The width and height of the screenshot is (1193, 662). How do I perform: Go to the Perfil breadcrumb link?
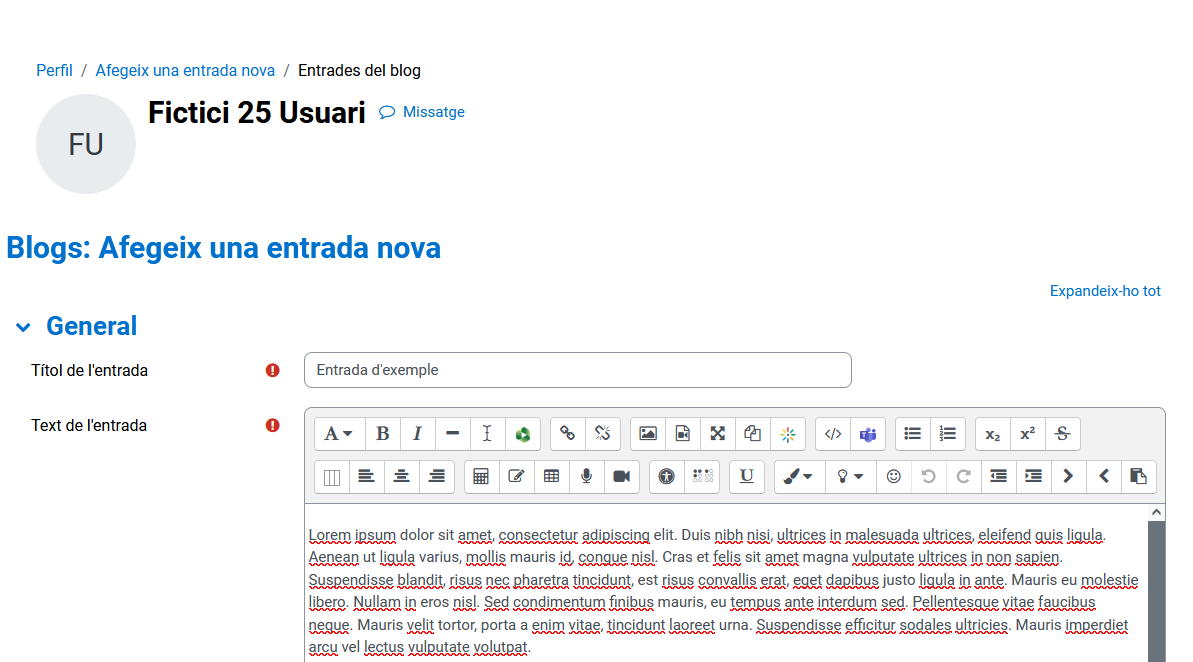(x=54, y=71)
